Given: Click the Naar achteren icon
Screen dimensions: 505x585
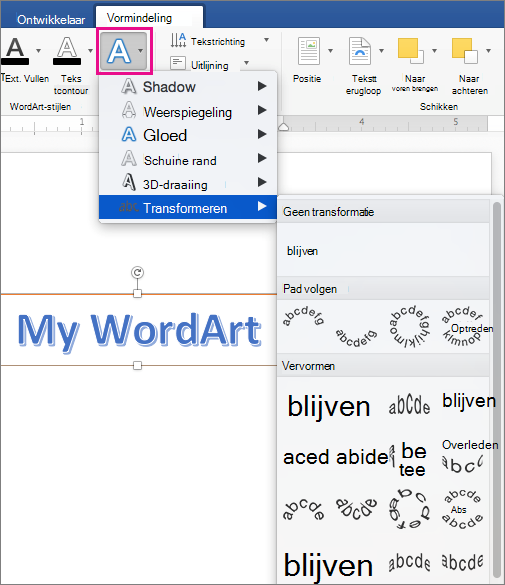Looking at the screenshot, I should click(x=465, y=50).
